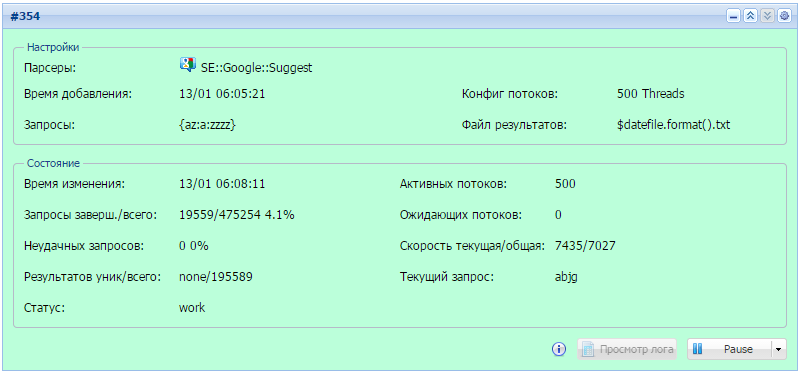Click the blue info icon

point(559,349)
